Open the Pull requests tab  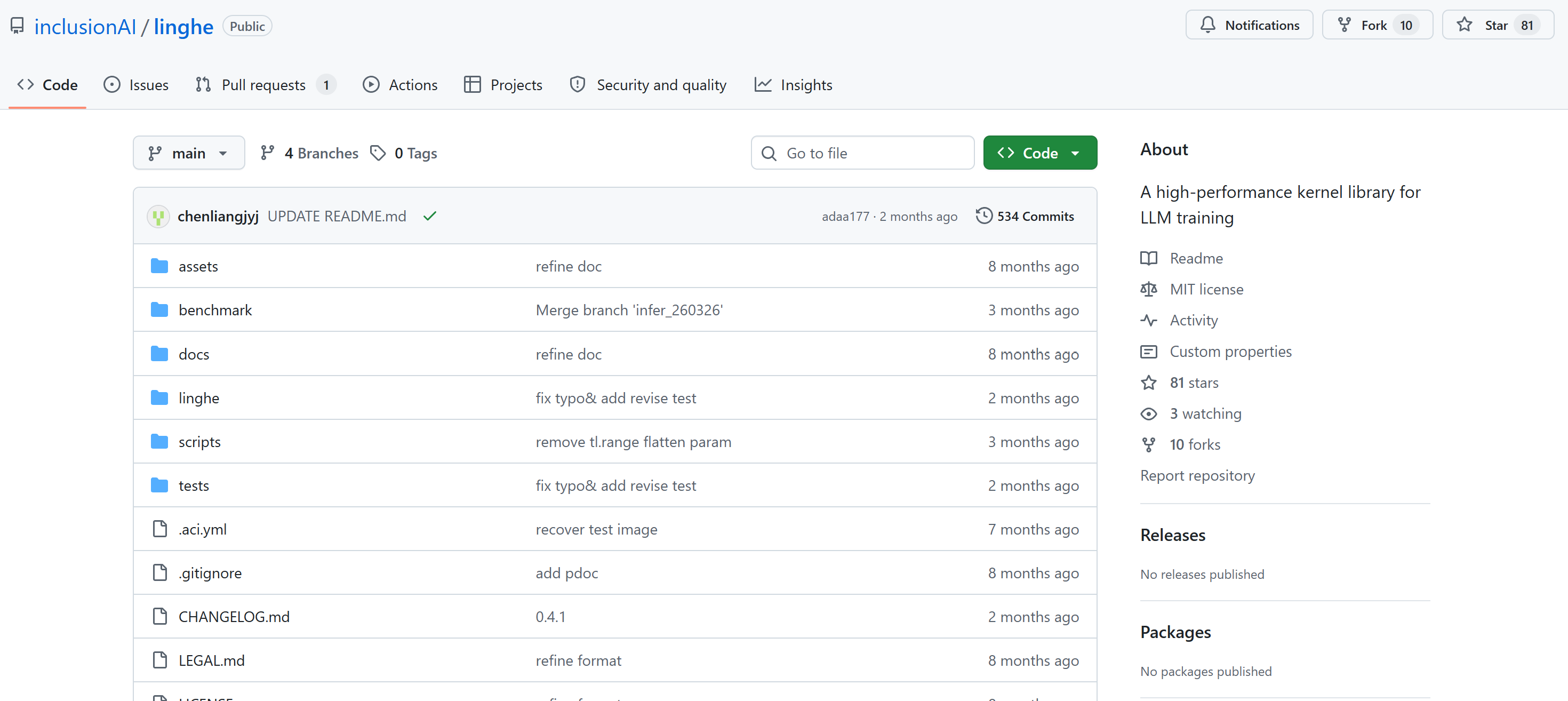coord(266,85)
